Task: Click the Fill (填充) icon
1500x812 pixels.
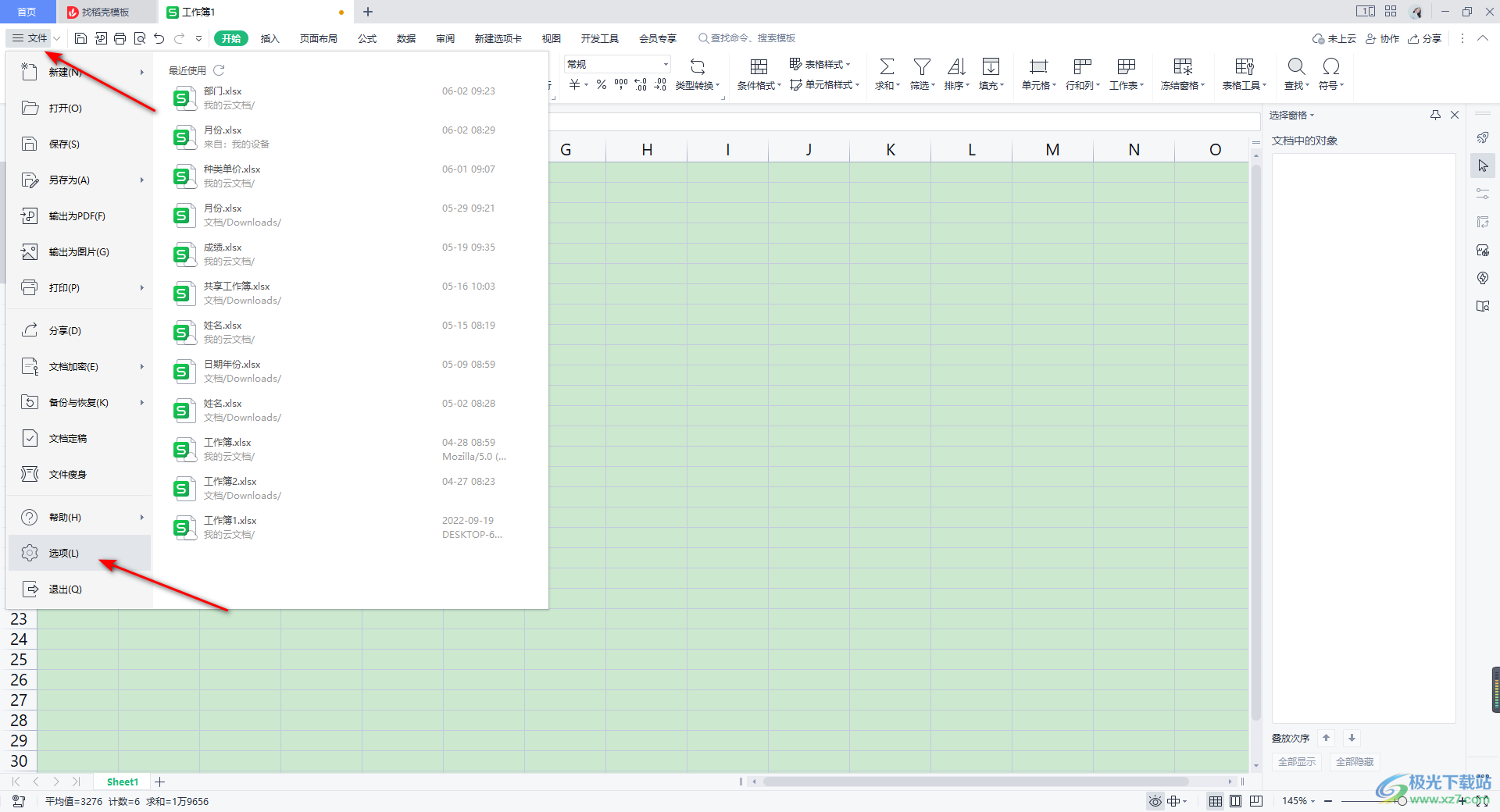Action: point(991,66)
